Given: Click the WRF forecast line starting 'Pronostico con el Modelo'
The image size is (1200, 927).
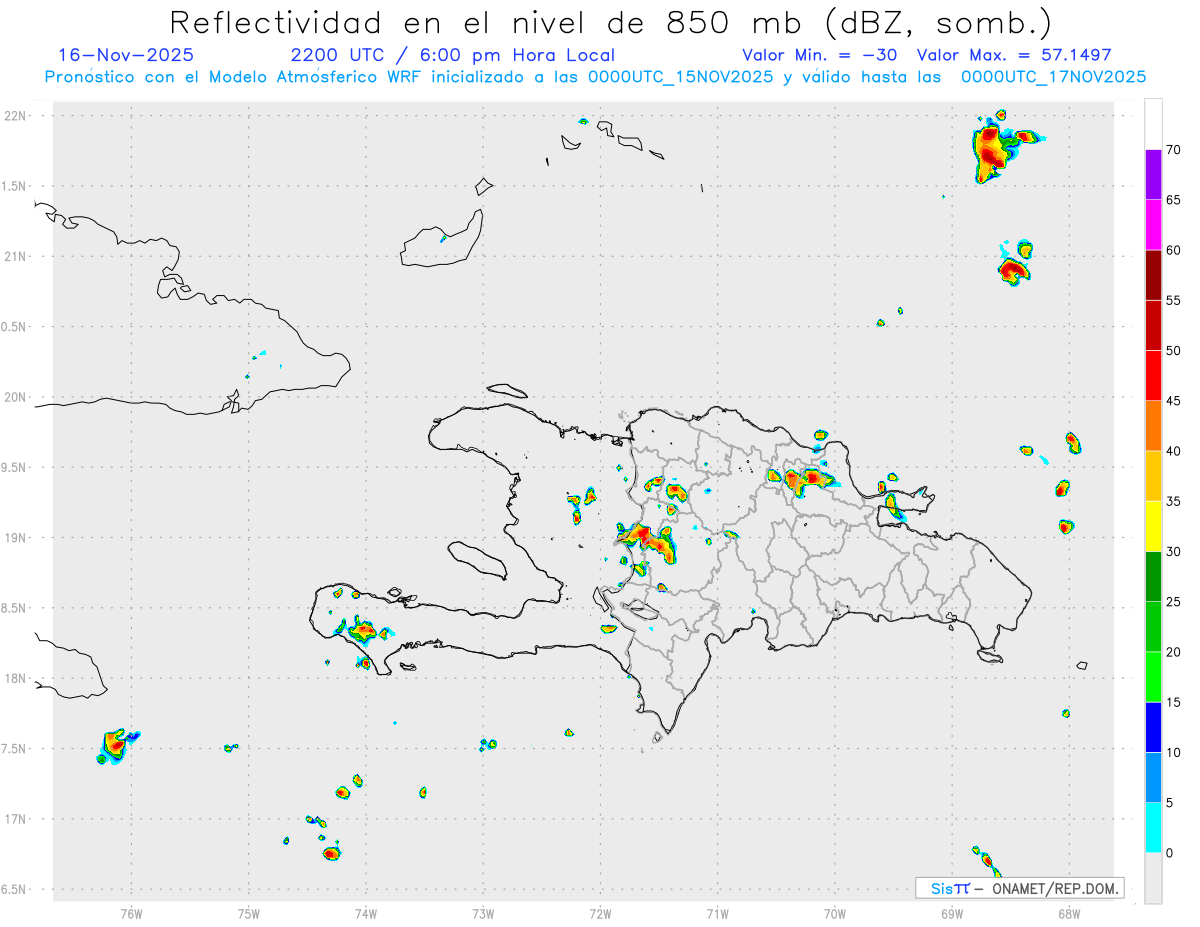Looking at the screenshot, I should 596,76.
